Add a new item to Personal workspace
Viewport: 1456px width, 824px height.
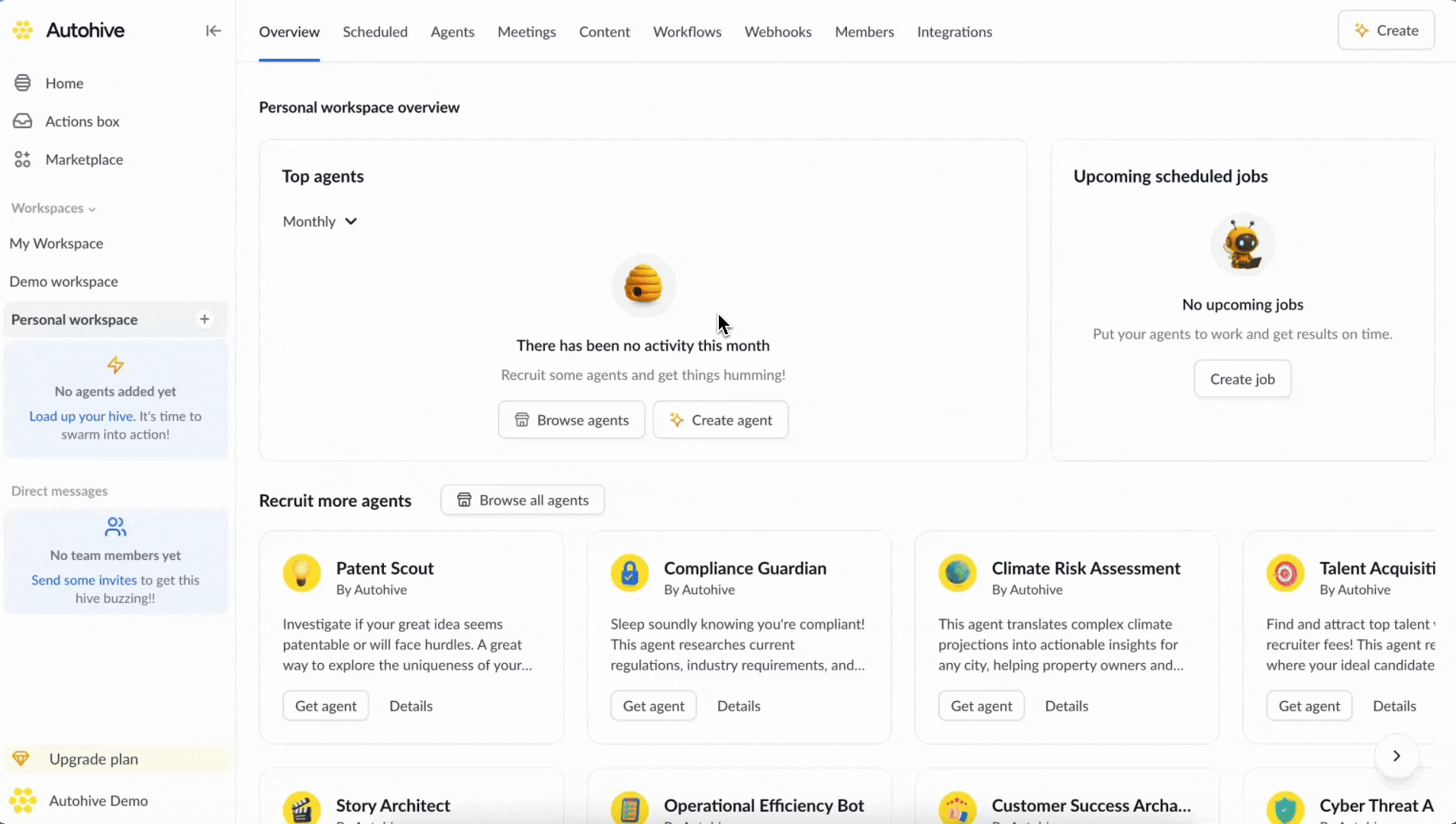205,319
